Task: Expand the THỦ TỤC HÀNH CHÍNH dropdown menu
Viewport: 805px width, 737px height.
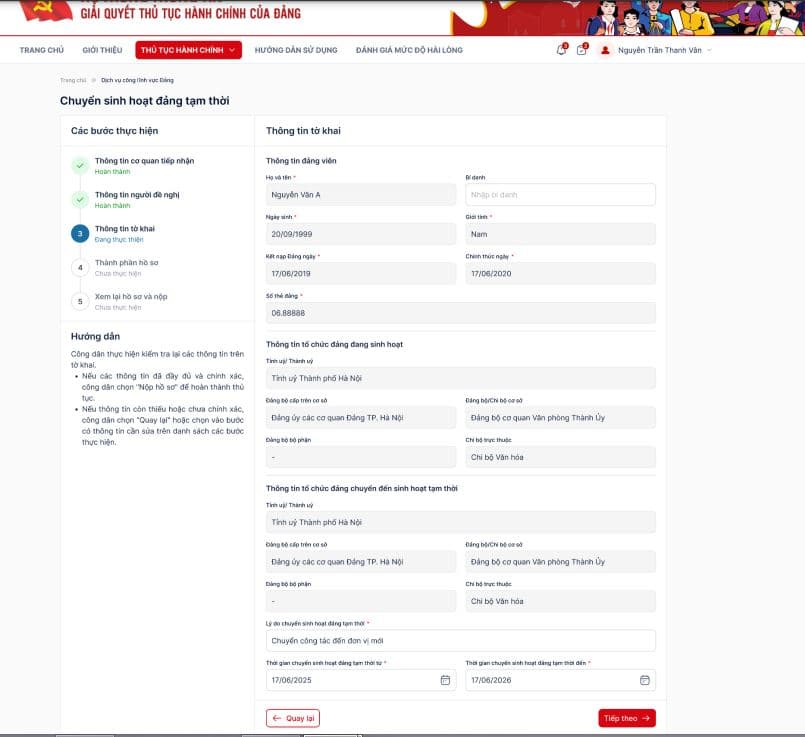Action: tap(188, 50)
